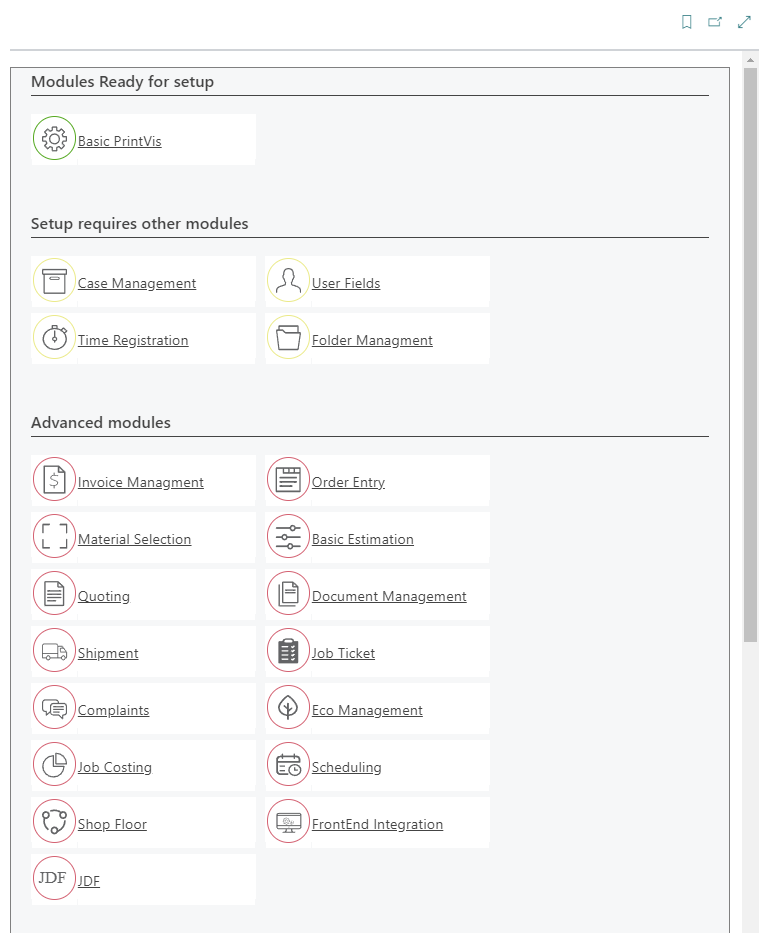Click the Scheduling calendar icon

pos(289,765)
